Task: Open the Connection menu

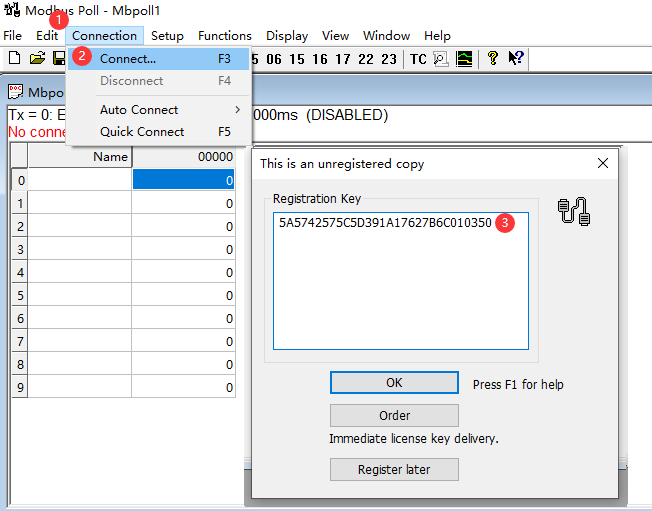Action: (x=104, y=36)
